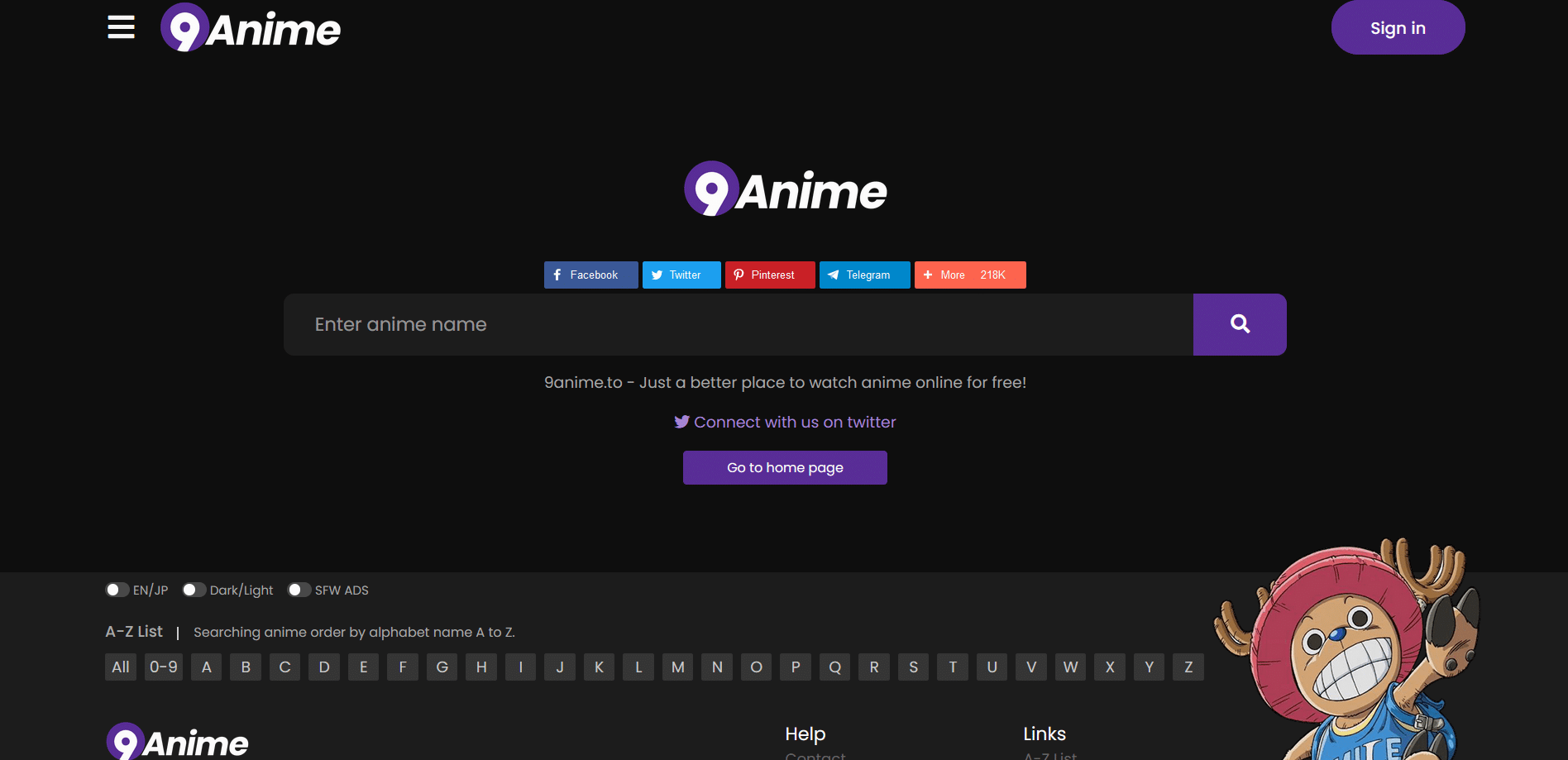Select letter B in A-Z list
Image resolution: width=1568 pixels, height=760 pixels.
point(246,667)
